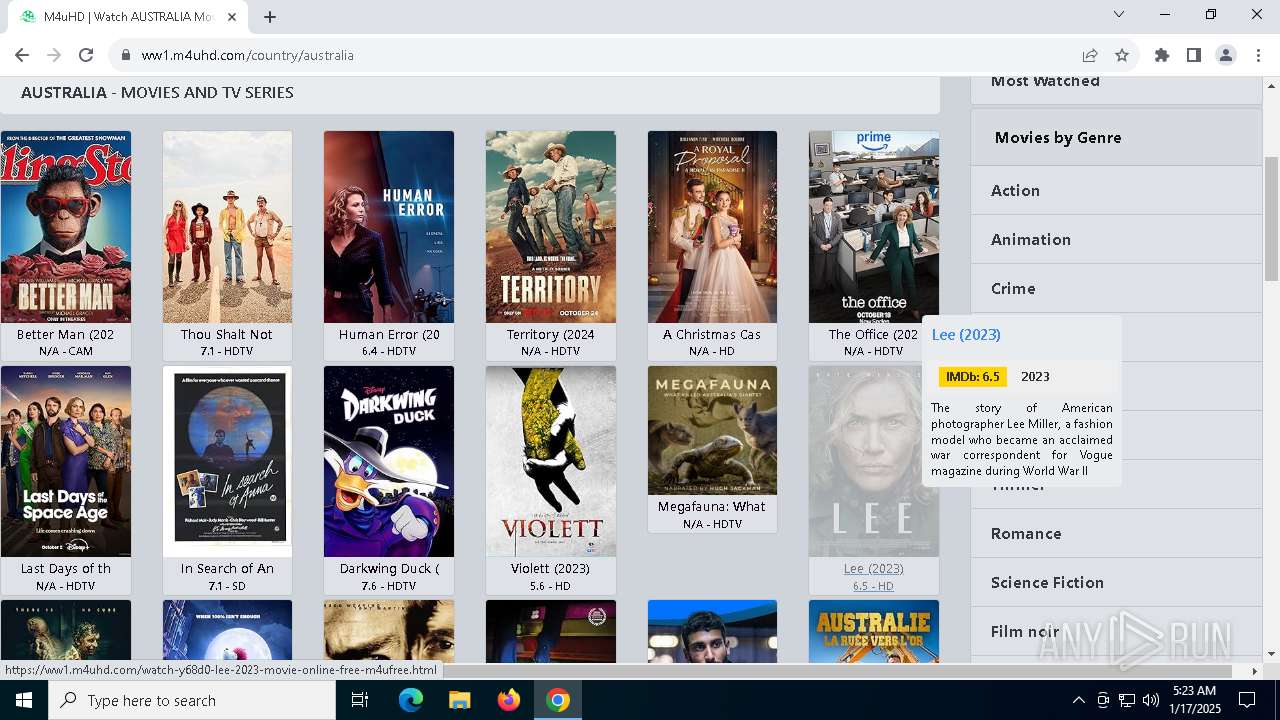The height and width of the screenshot is (720, 1280).
Task: Open the notification center icon
Action: pos(1247,700)
